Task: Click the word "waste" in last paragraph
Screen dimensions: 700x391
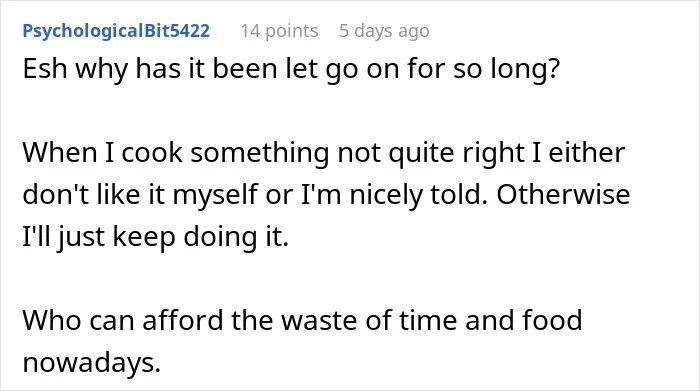Action: (319, 321)
